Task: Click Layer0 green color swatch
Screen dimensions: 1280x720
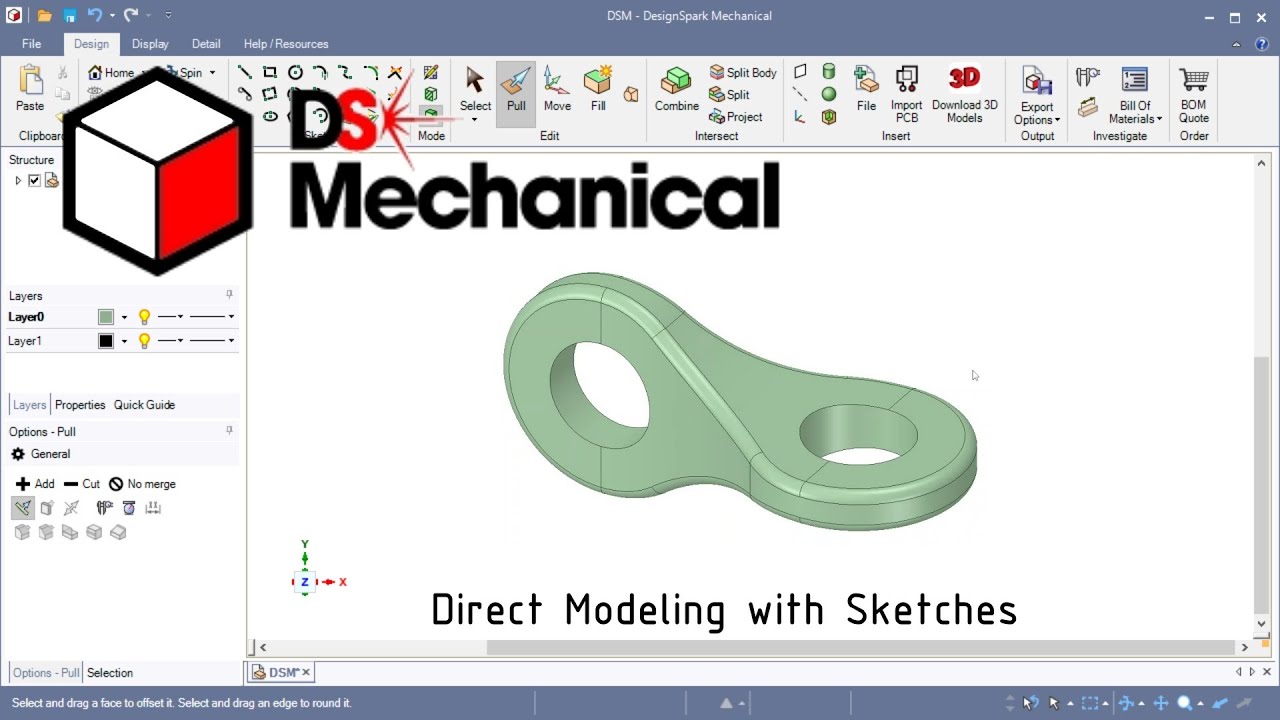Action: click(x=106, y=317)
